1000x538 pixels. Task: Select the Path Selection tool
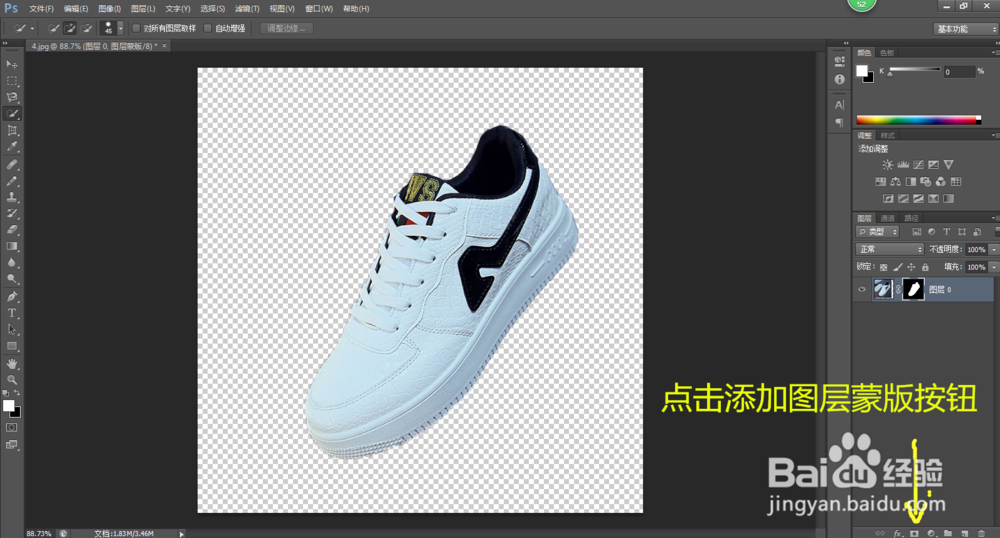click(x=11, y=330)
